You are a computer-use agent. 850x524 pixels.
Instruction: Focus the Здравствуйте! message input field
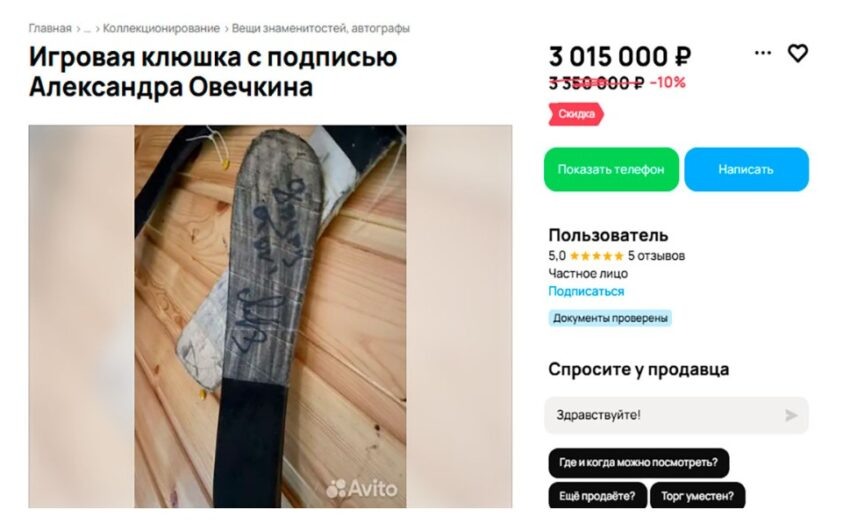[x=676, y=415]
